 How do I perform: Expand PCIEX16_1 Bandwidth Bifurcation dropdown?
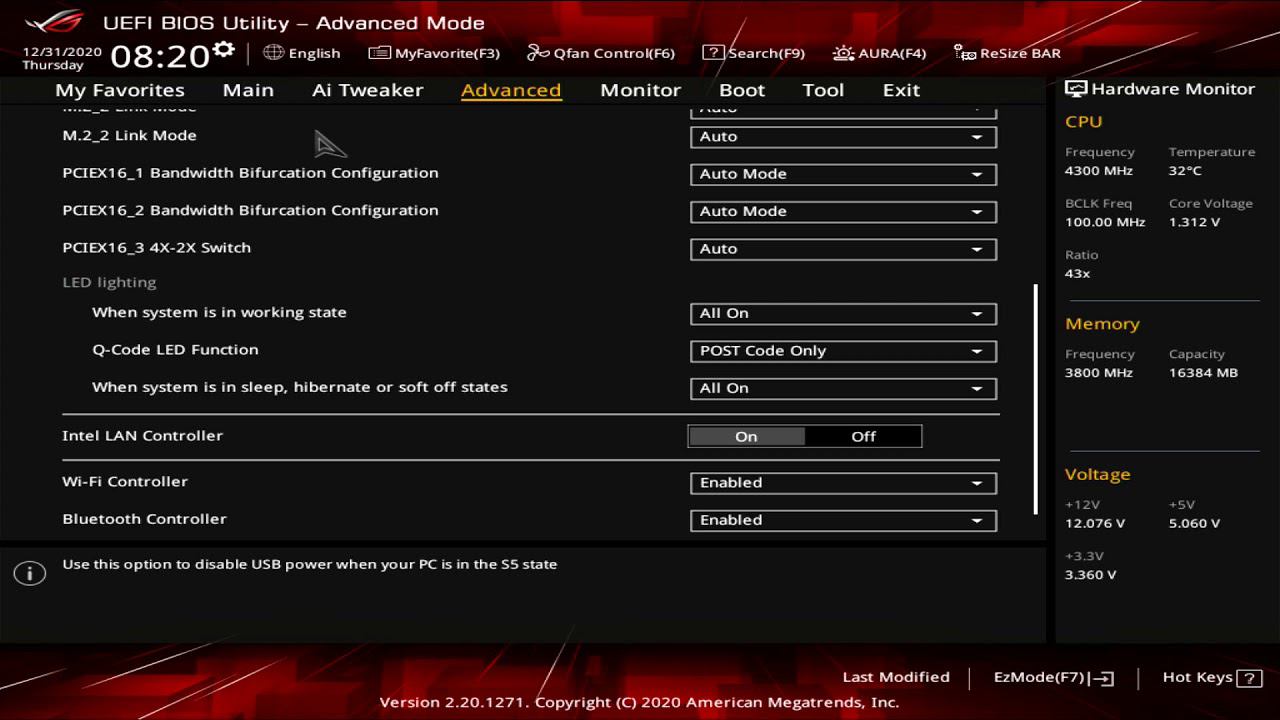pos(843,174)
